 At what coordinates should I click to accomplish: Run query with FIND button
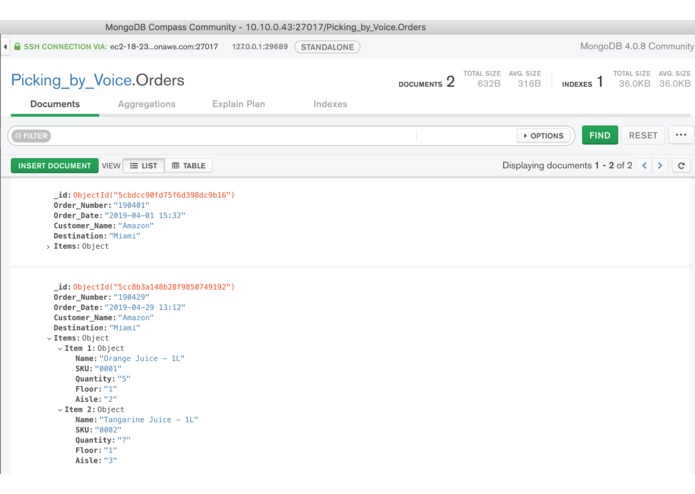point(600,135)
